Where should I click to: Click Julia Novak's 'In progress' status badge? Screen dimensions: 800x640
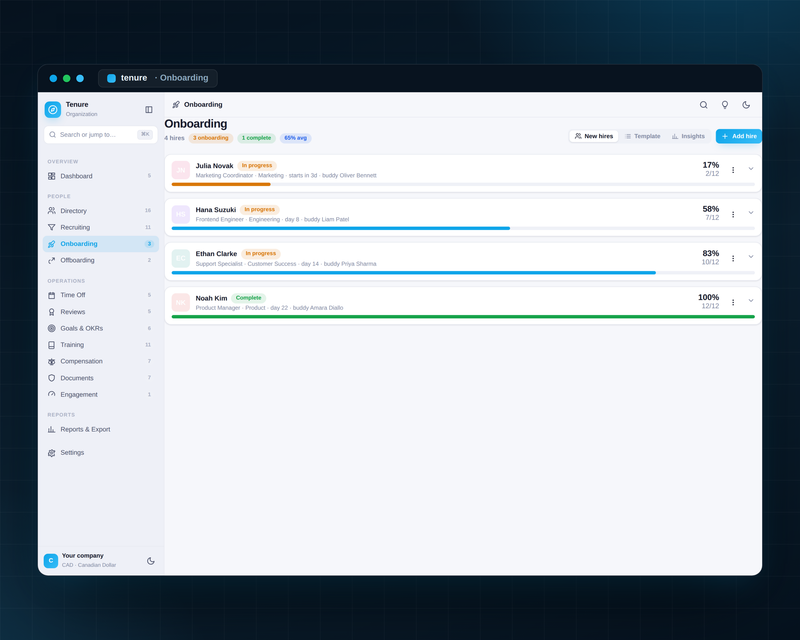(x=257, y=165)
